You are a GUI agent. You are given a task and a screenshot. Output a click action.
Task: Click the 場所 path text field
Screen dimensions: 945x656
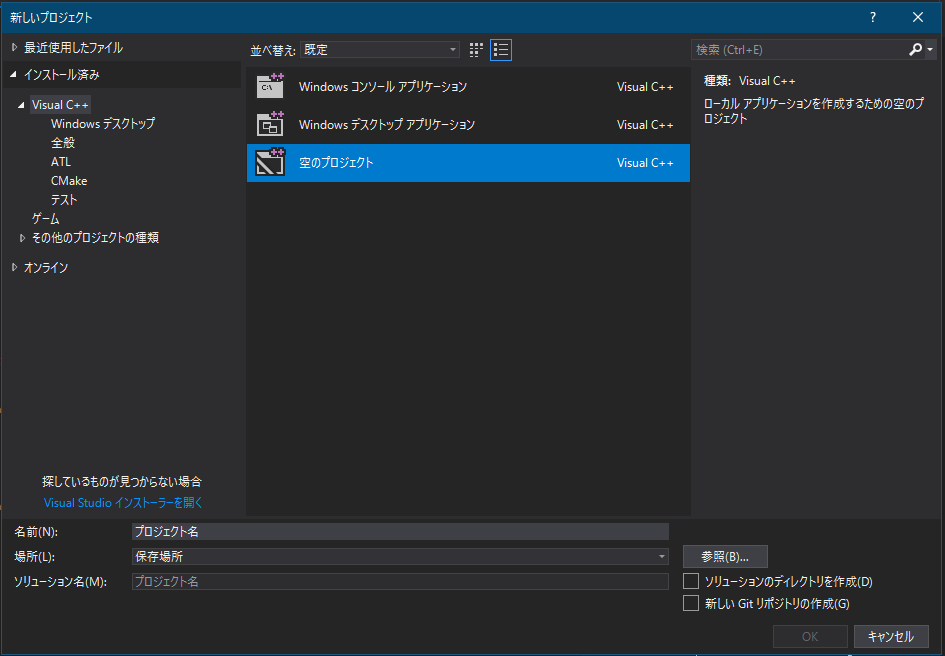coord(394,557)
